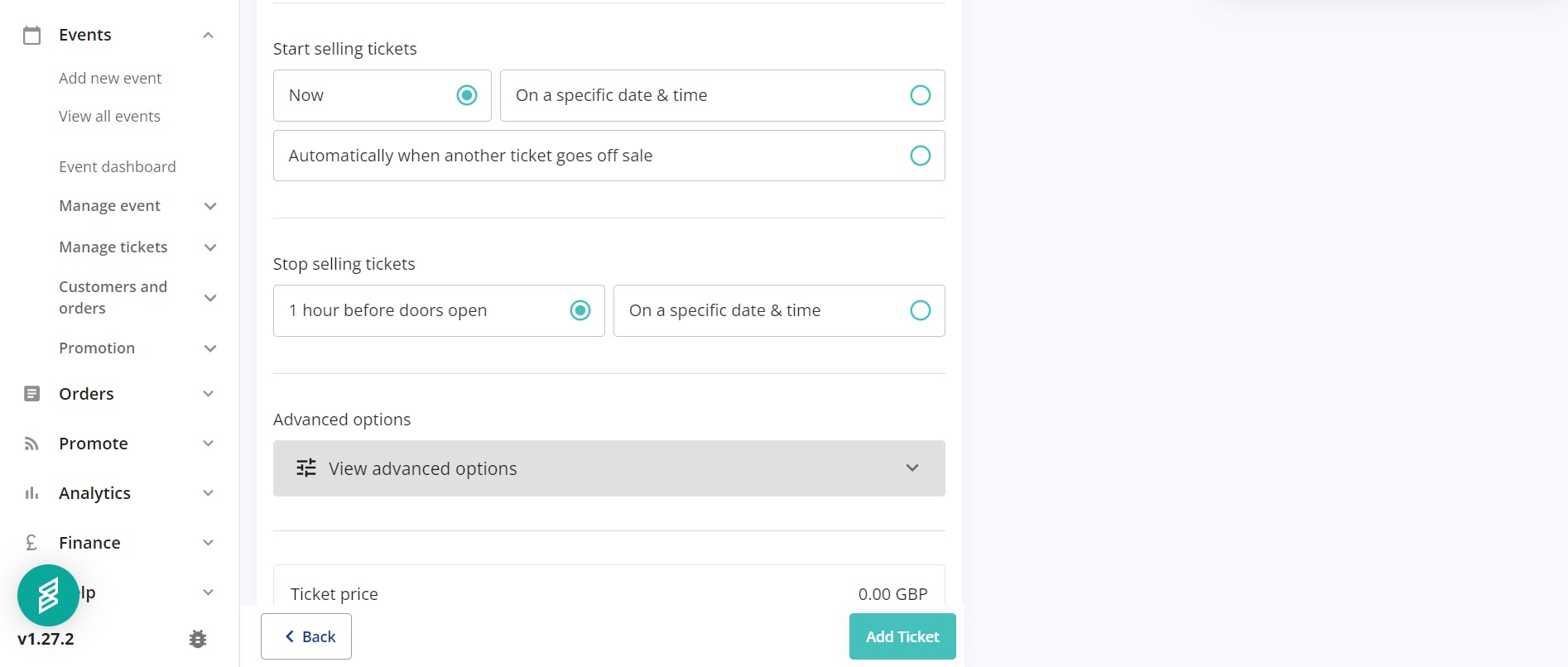The image size is (1568, 667).
Task: Select 1 hour before doors open option
Action: pyautogui.click(x=580, y=310)
